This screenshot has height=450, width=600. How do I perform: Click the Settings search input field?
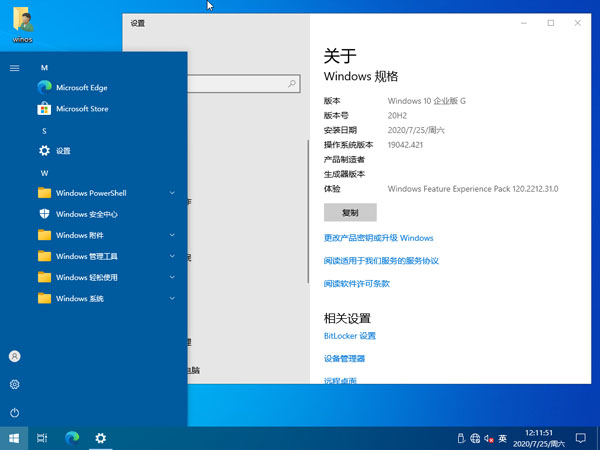pyautogui.click(x=243, y=83)
